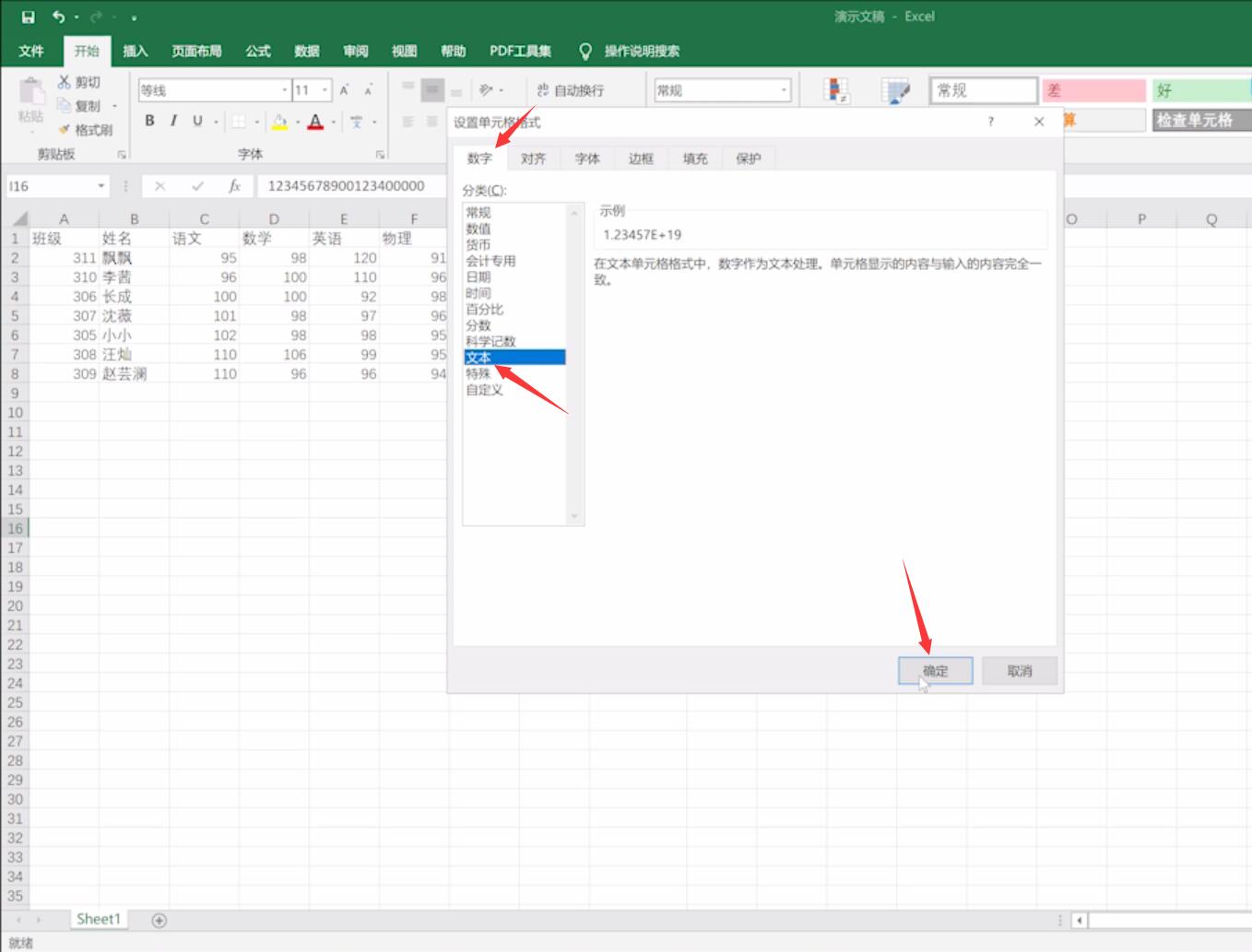Switch to the 公式 ribbon tab

pyautogui.click(x=257, y=51)
